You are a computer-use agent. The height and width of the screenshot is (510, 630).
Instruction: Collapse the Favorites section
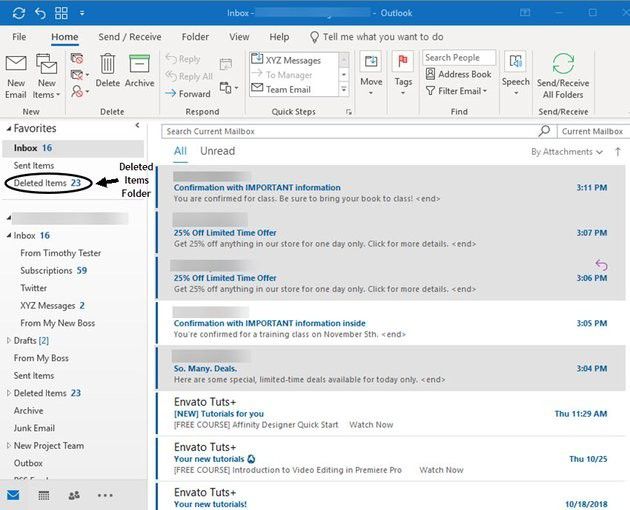[x=8, y=128]
